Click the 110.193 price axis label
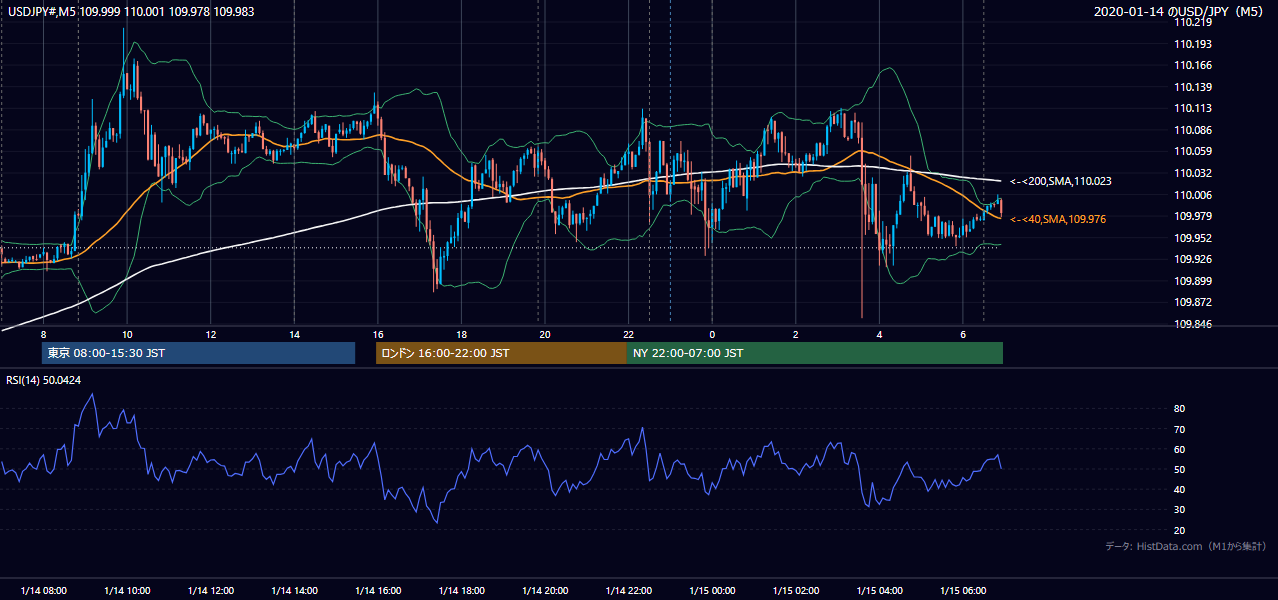 1193,44
